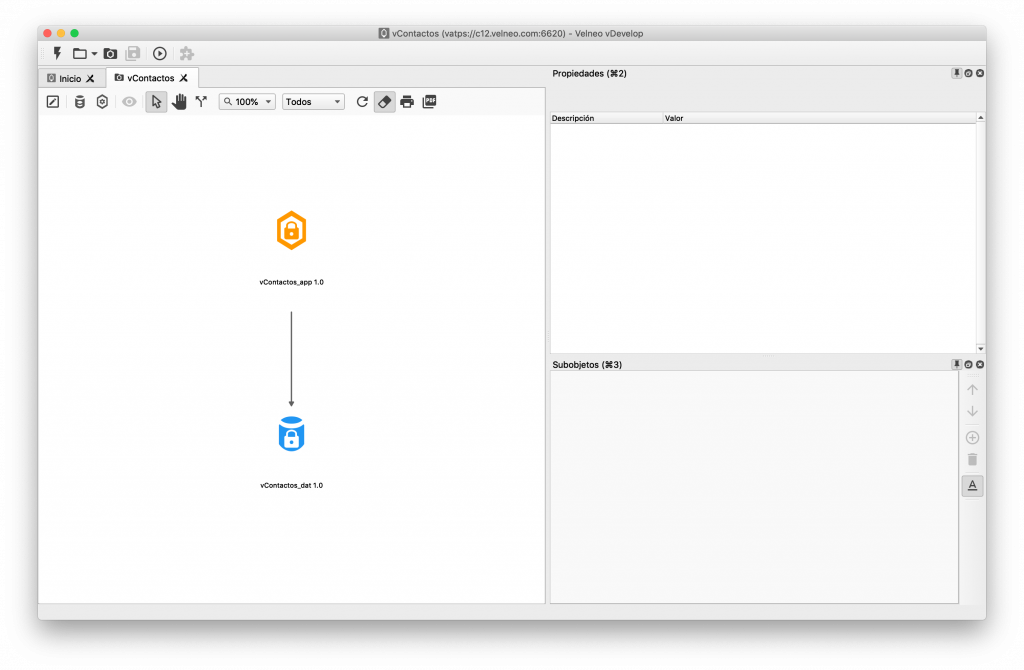The image size is (1024, 670).
Task: Add a subobject with plus icon
Action: 972,438
